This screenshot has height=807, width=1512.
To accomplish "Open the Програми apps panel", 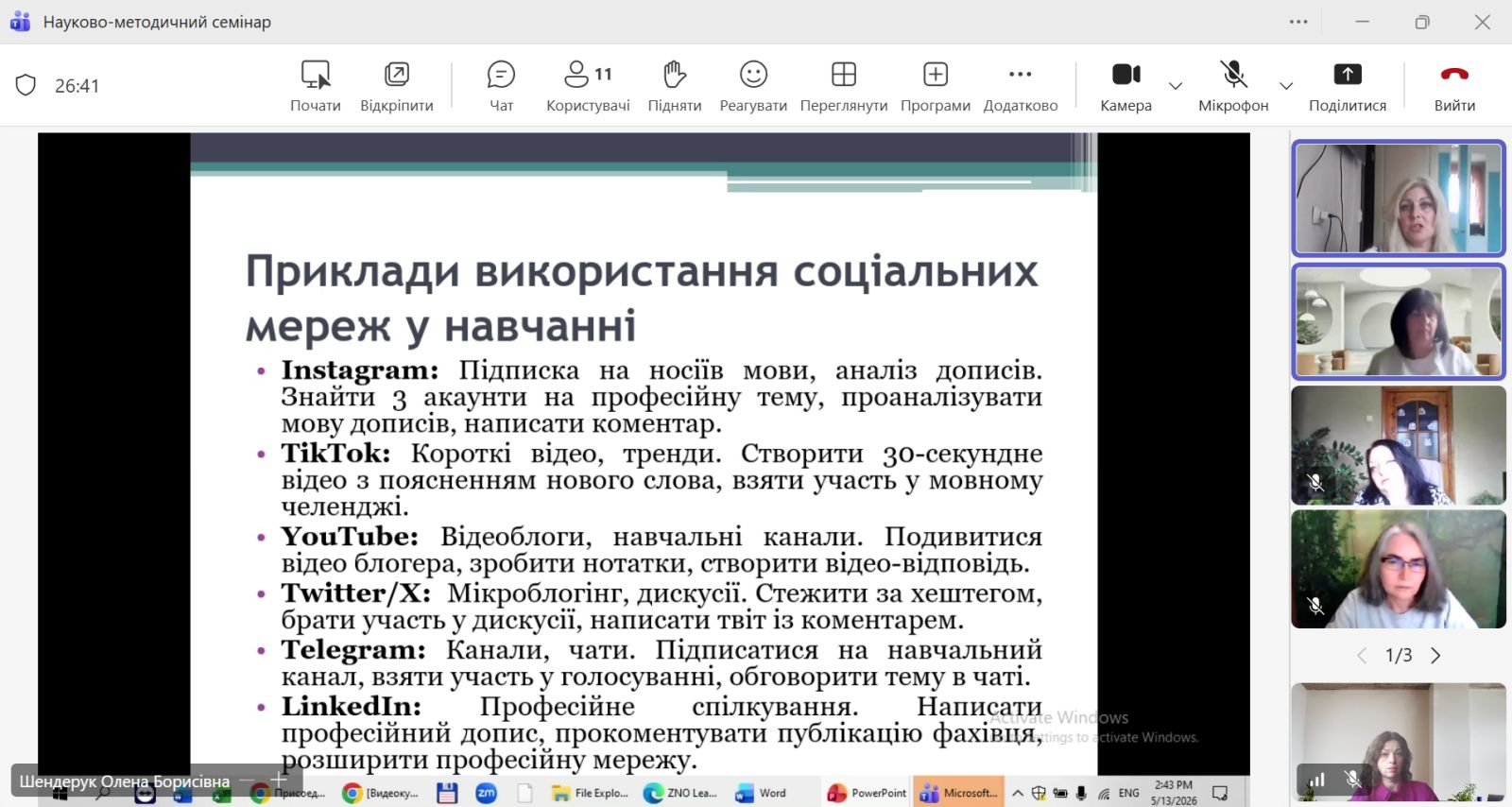I will pos(936,86).
